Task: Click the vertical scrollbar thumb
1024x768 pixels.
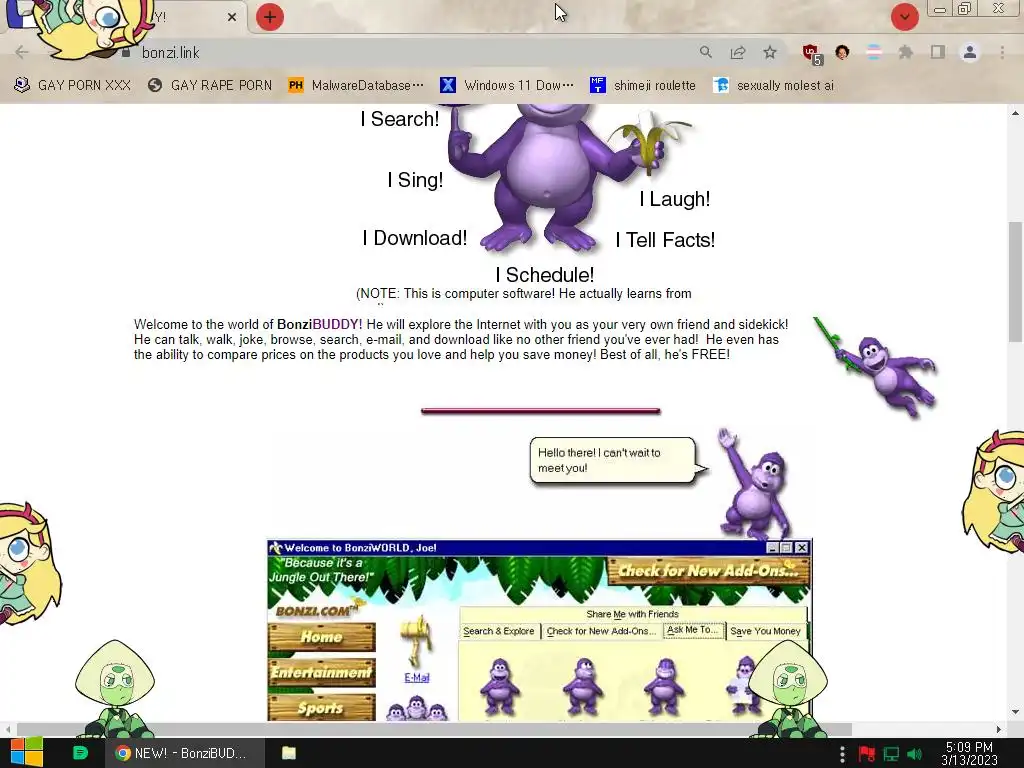Action: [1016, 281]
